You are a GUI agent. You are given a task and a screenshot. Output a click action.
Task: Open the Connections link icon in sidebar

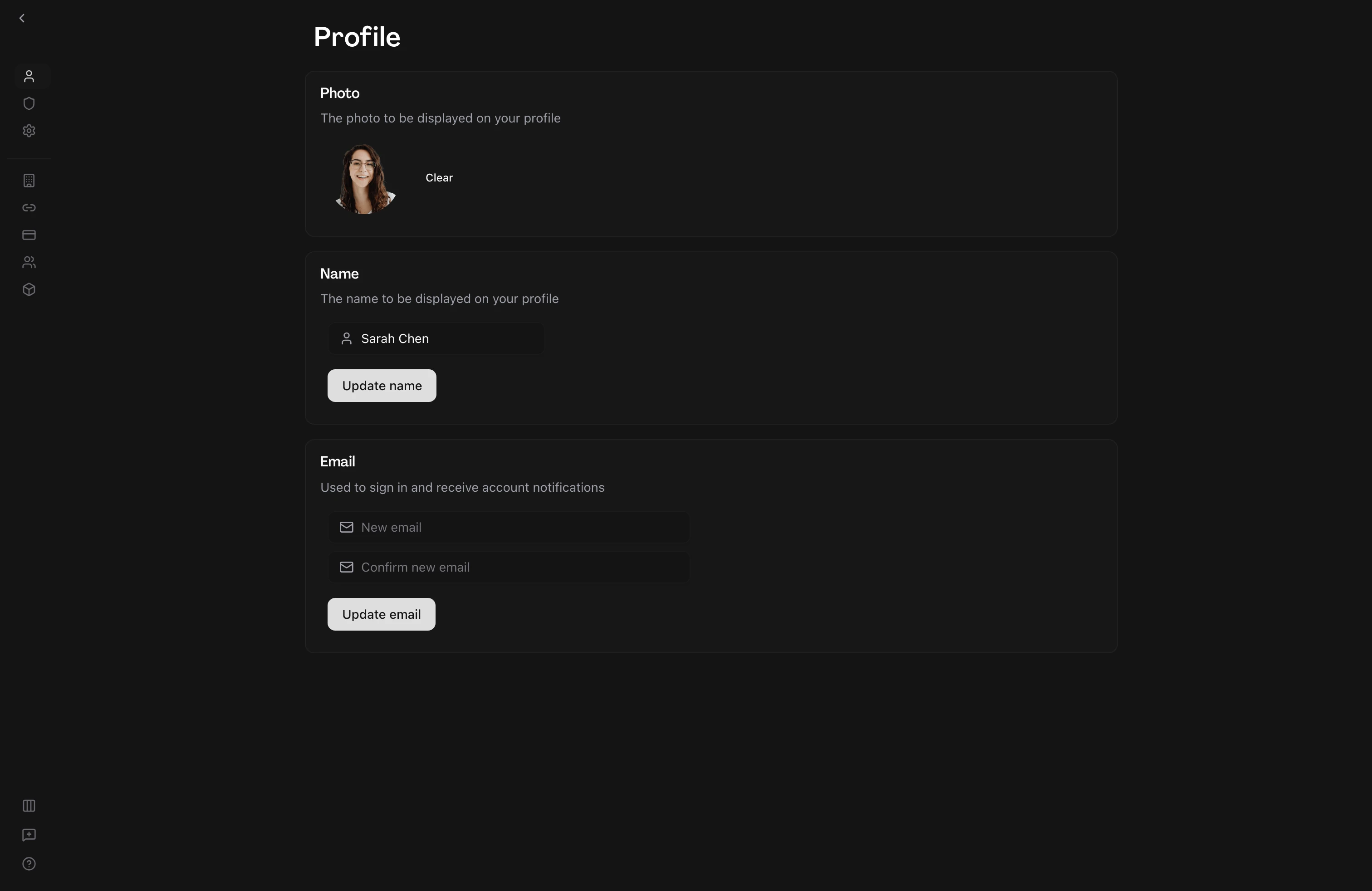click(x=29, y=207)
